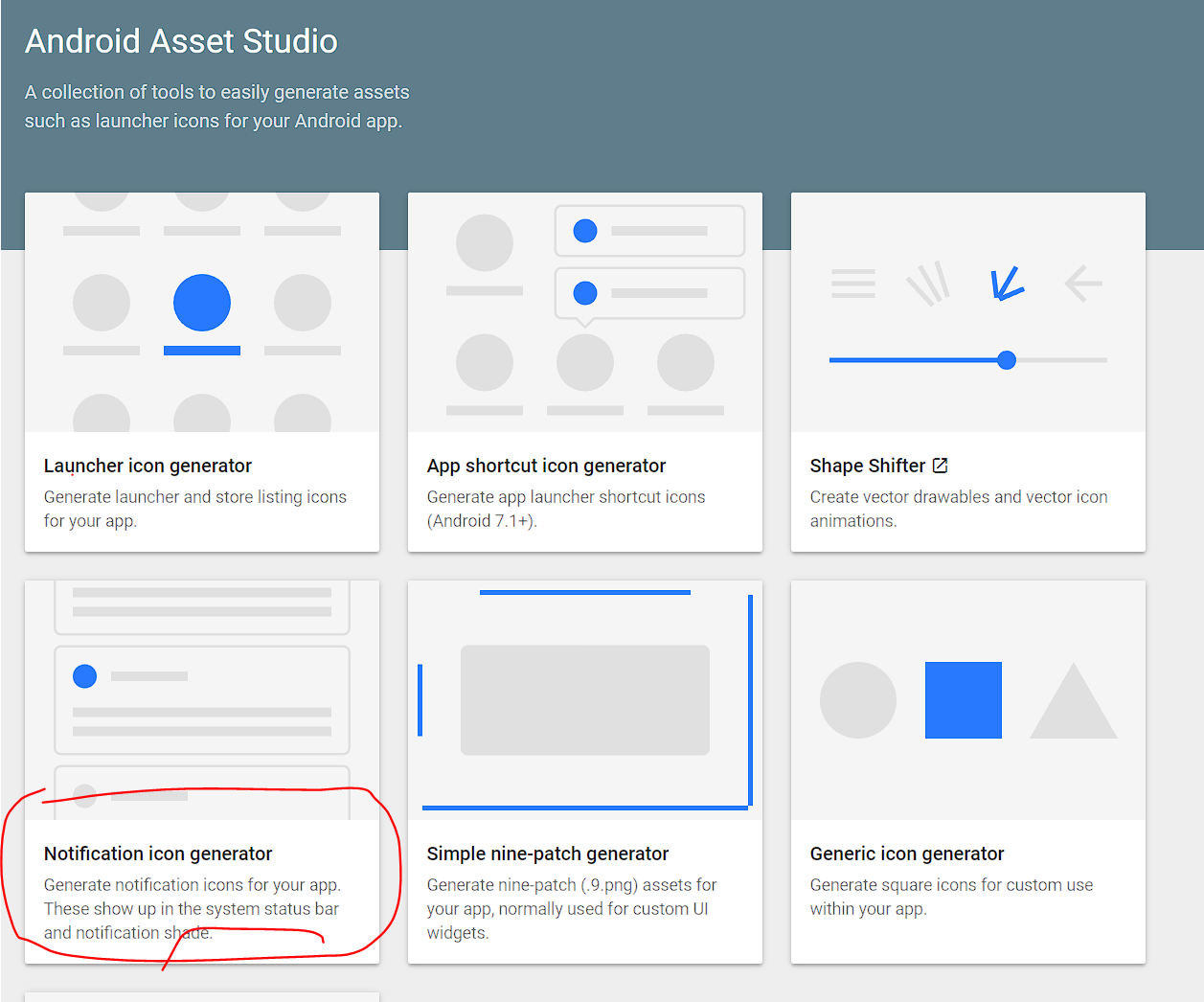Open the Simple nine-patch generator title
The height and width of the screenshot is (1002, 1204).
point(548,854)
